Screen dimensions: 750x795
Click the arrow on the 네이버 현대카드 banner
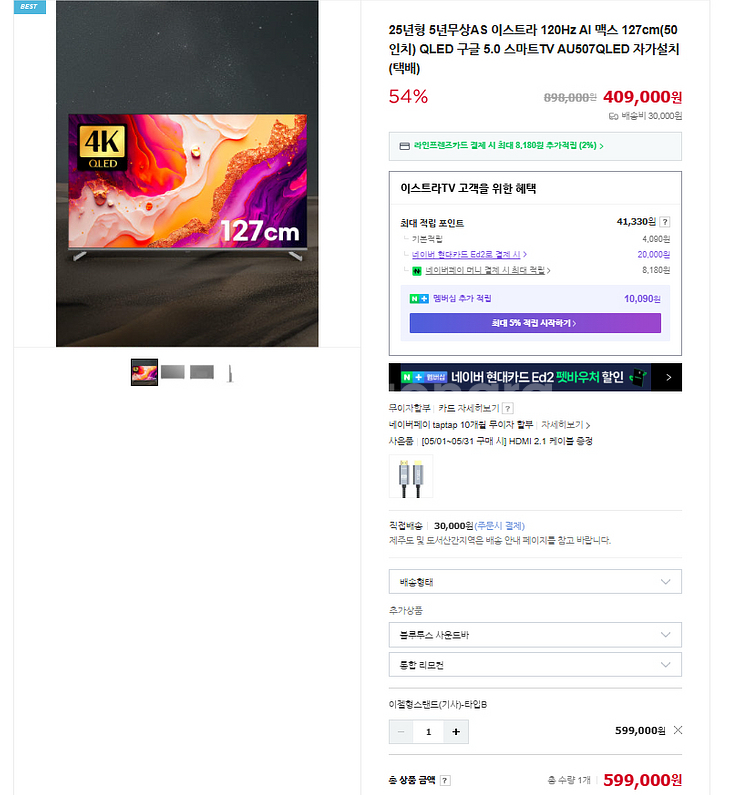pos(668,377)
